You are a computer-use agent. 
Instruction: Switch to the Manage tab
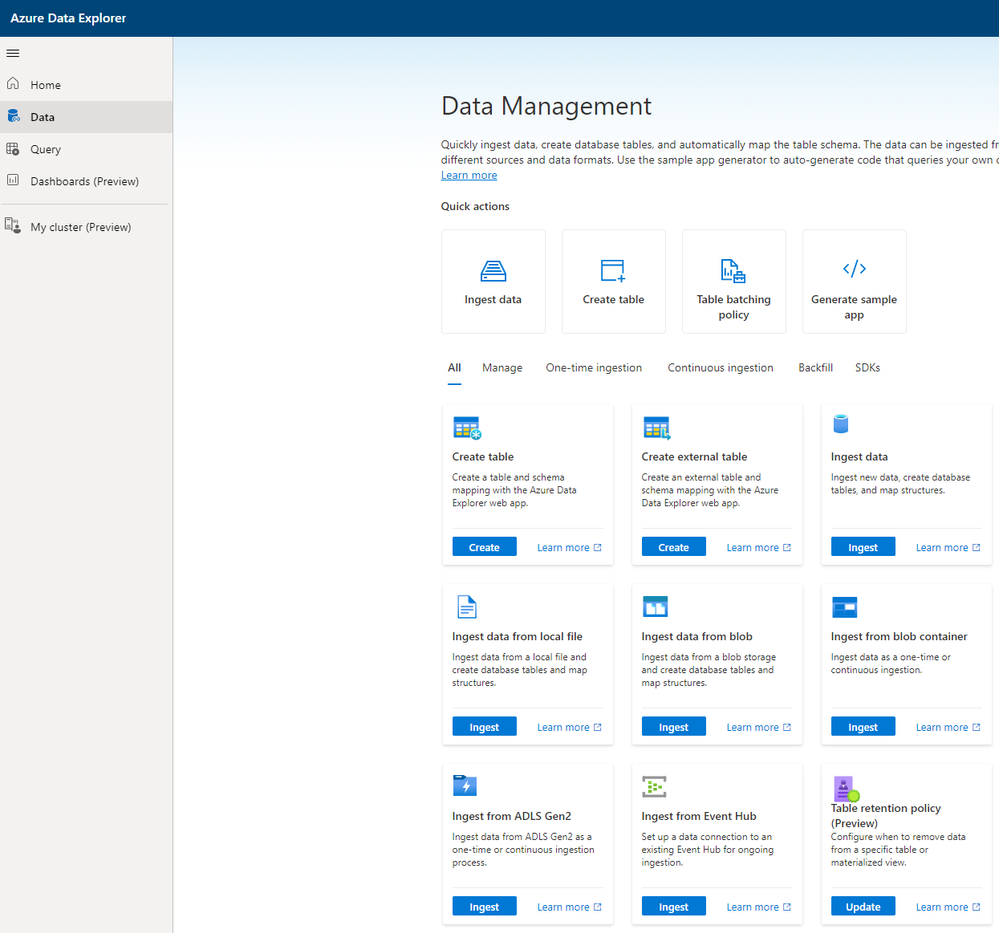(502, 368)
